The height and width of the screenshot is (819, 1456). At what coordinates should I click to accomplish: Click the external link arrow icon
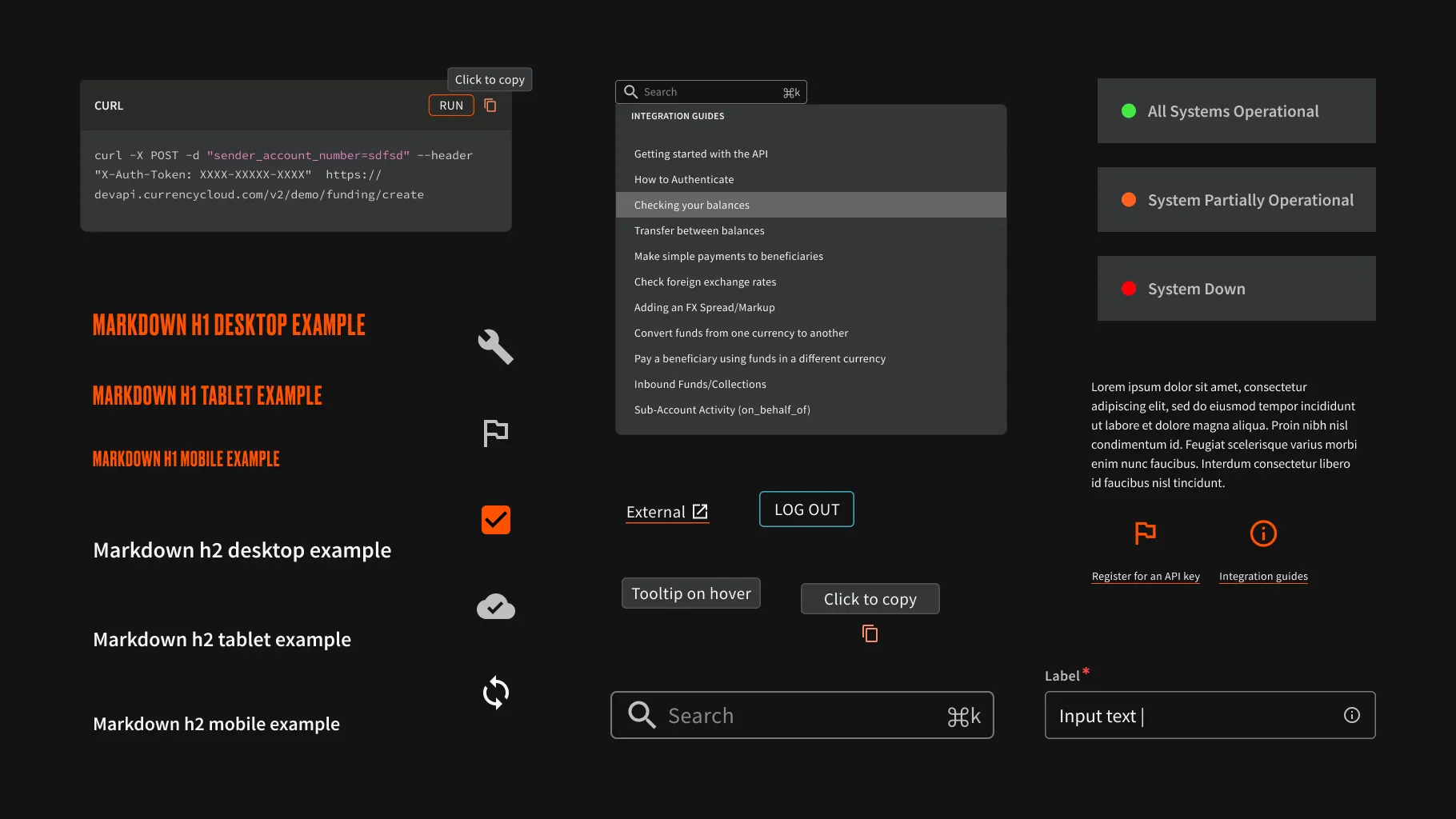700,511
